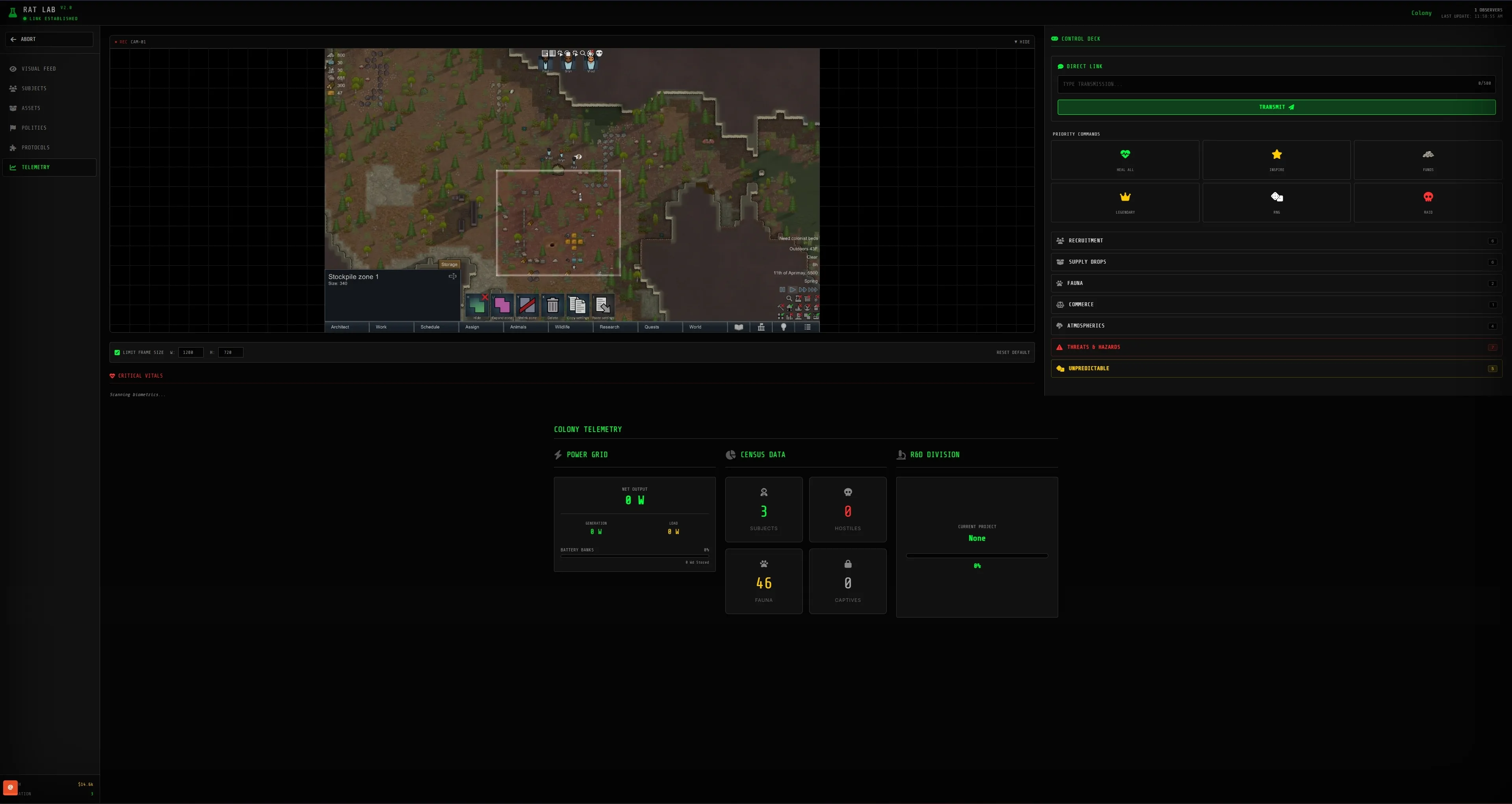Toggle Hide on the stockpile zone
The width and height of the screenshot is (1512, 804).
(x=477, y=305)
